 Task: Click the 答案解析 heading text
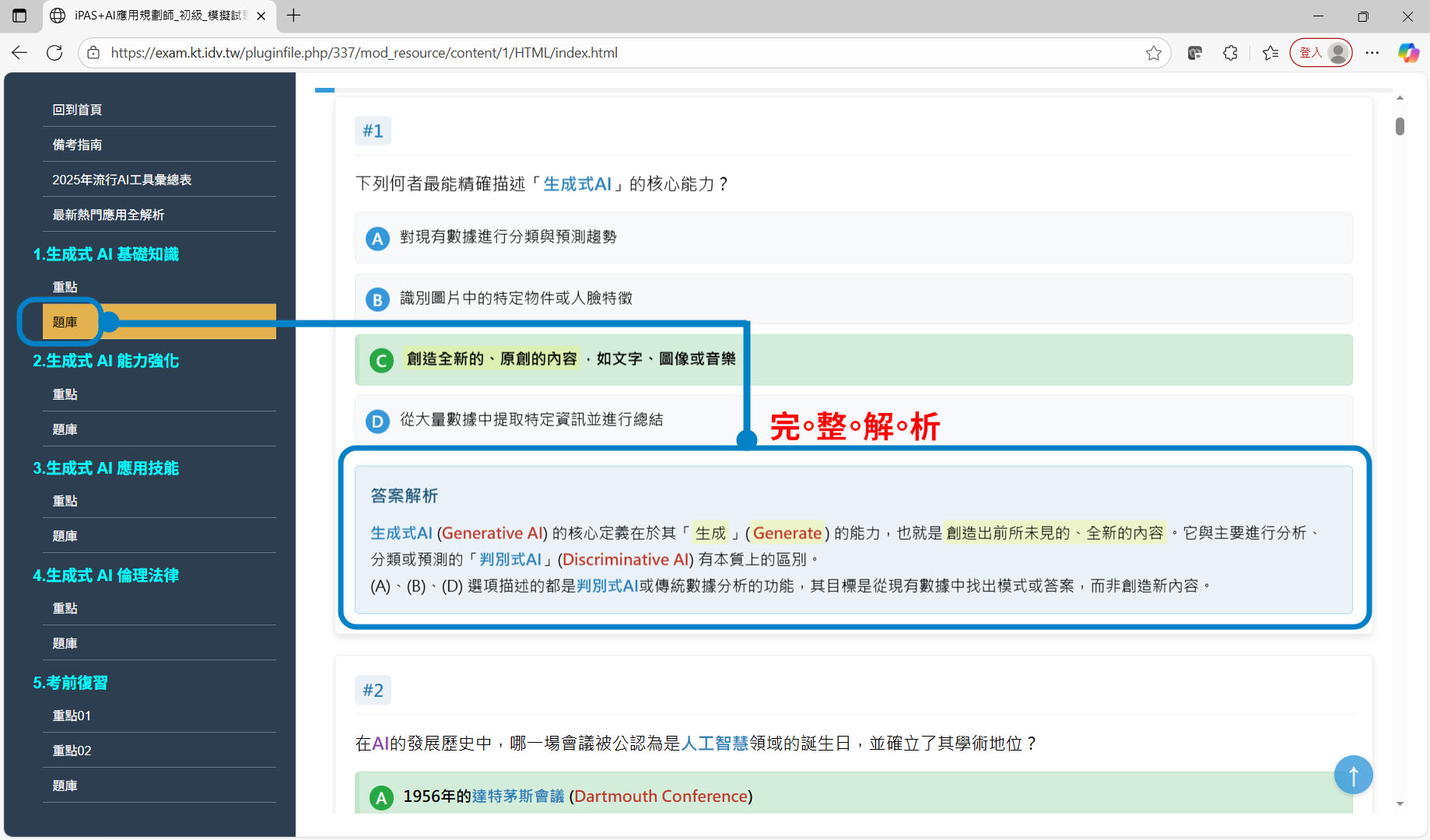click(405, 496)
